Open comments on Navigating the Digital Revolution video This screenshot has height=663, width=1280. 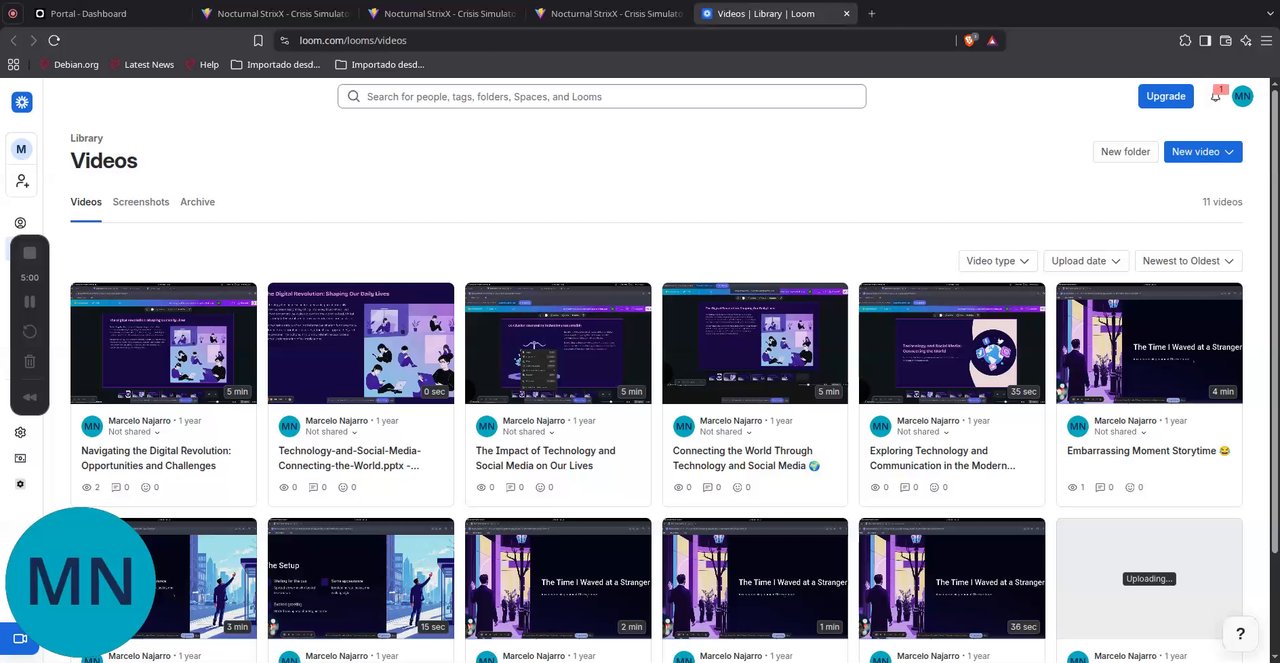pos(120,487)
